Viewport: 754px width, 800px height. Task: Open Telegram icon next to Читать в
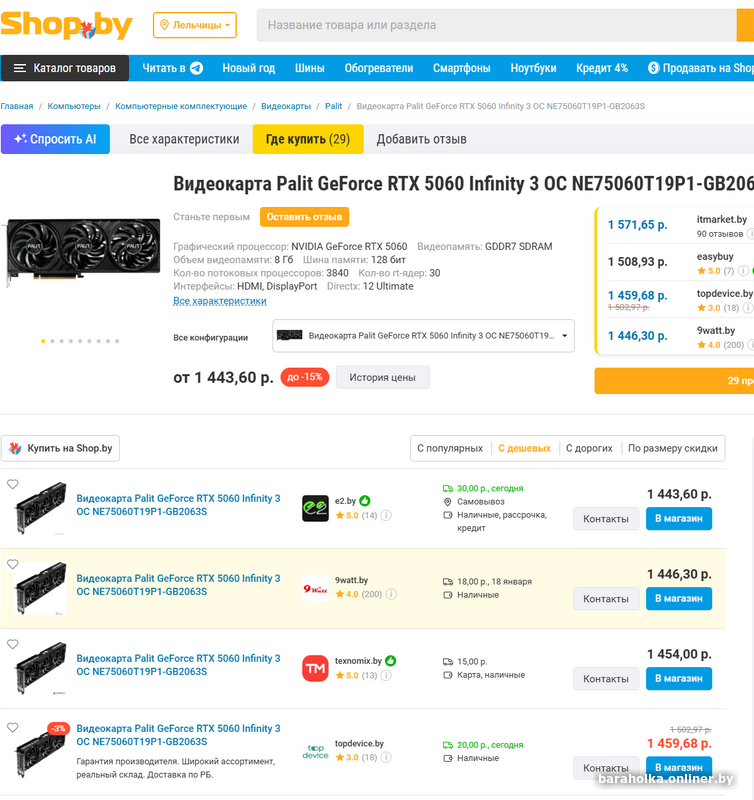196,68
